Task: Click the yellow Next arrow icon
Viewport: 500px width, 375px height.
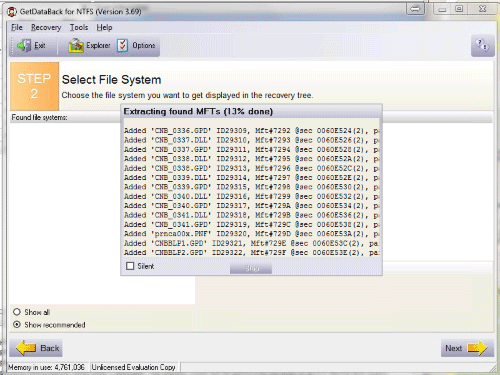Action: (477, 348)
